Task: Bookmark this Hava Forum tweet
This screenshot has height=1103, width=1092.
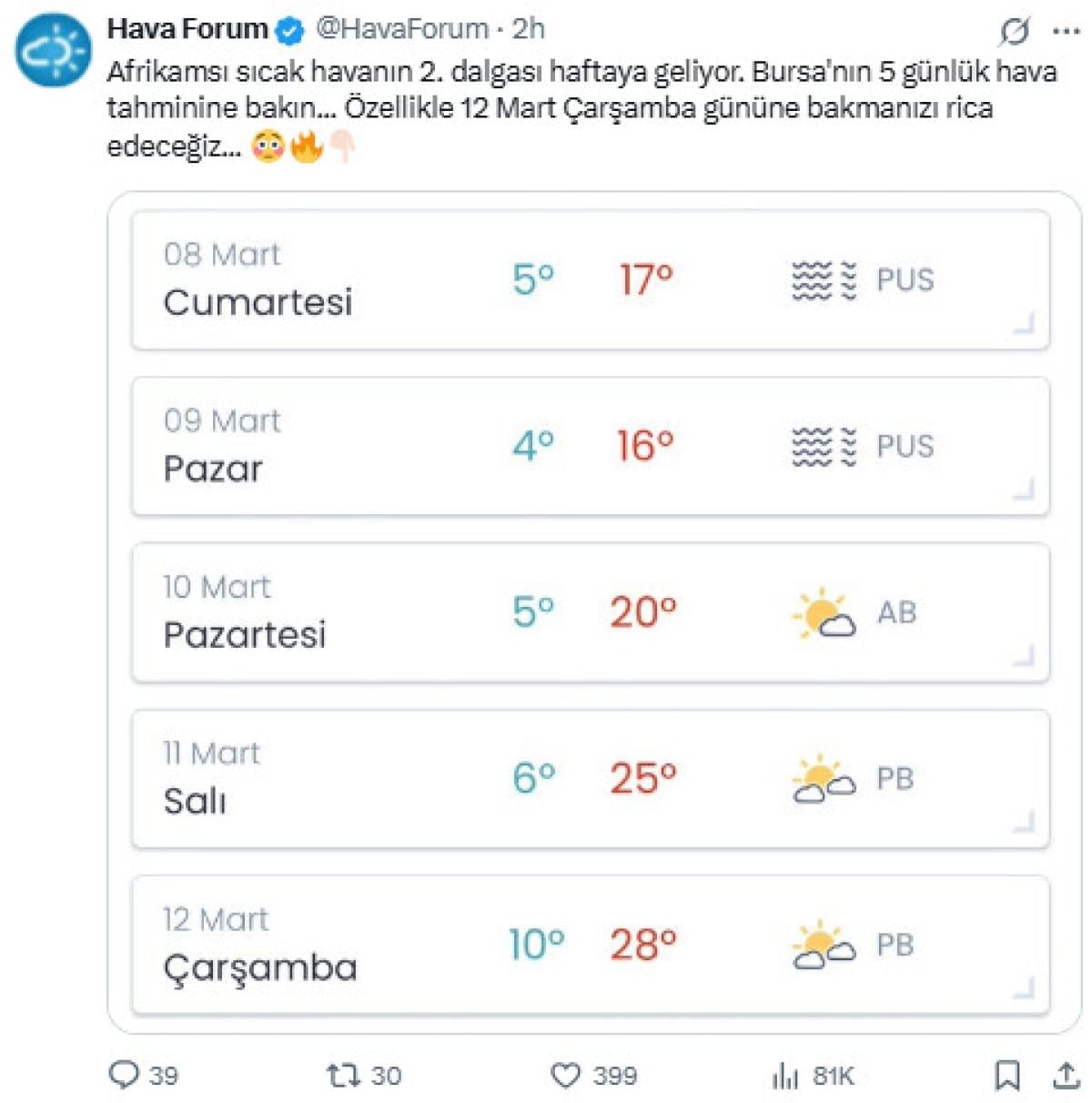Action: tap(1006, 1076)
